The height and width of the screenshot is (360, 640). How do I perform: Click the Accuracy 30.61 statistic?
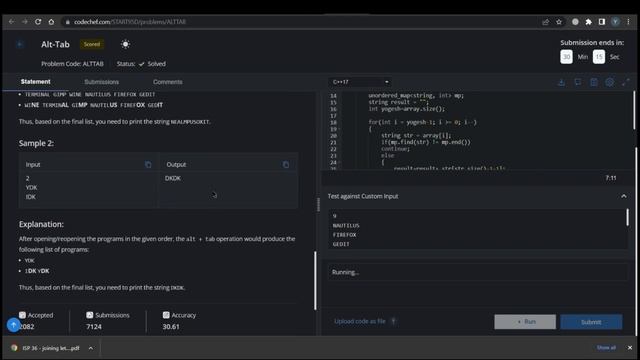pyautogui.click(x=179, y=321)
